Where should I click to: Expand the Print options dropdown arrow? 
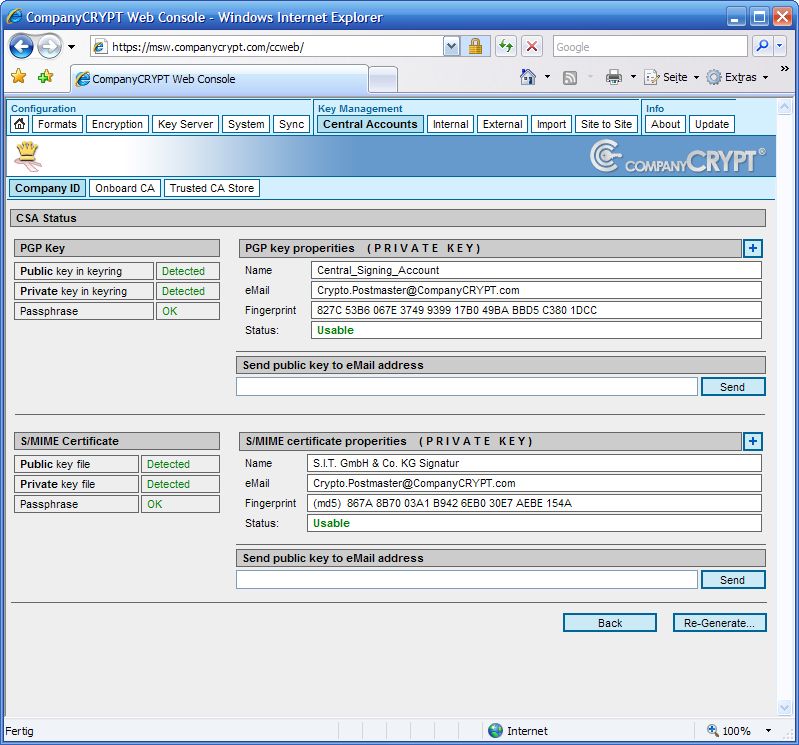(633, 77)
